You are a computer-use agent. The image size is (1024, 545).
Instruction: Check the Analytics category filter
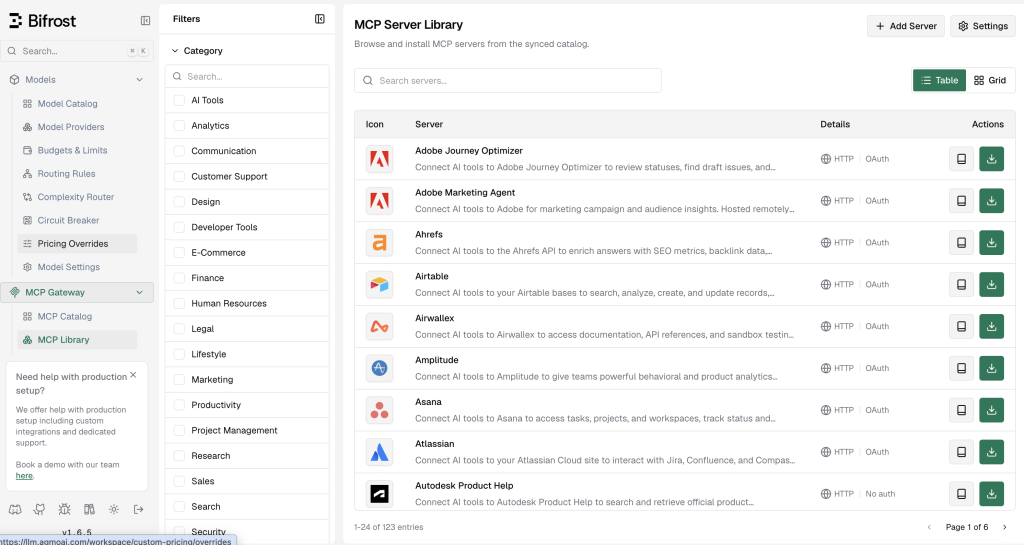click(179, 125)
